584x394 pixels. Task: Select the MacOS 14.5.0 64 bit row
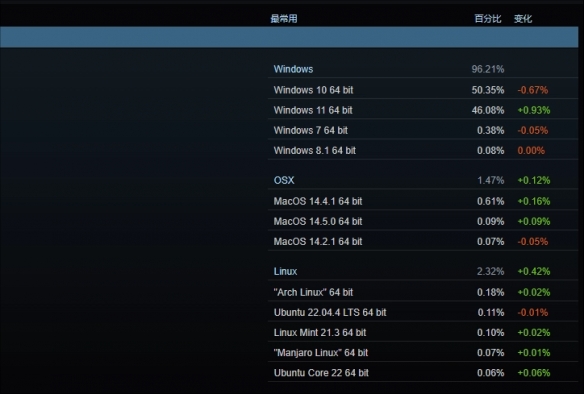pyautogui.click(x=423, y=221)
